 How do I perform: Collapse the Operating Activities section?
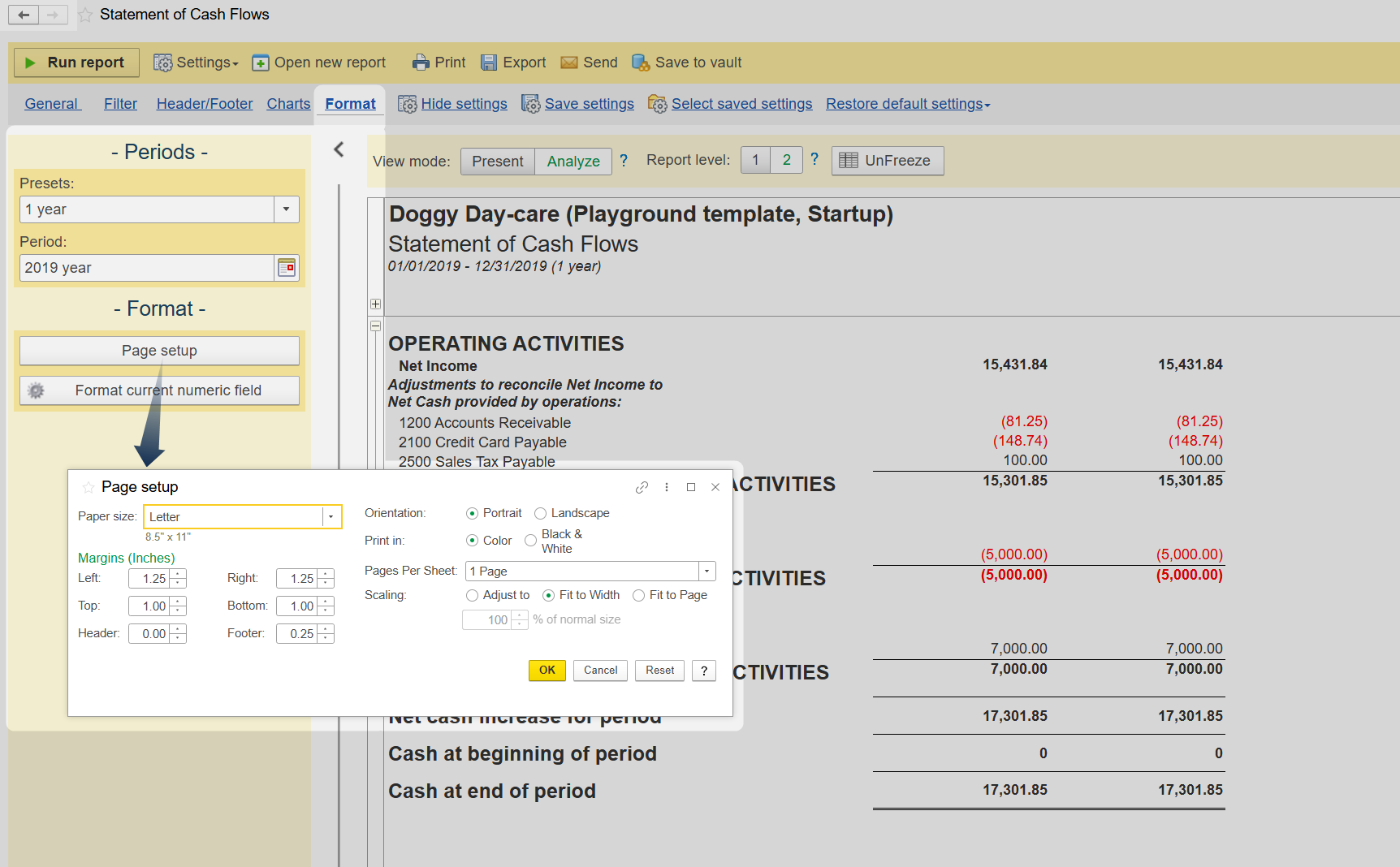[x=375, y=326]
